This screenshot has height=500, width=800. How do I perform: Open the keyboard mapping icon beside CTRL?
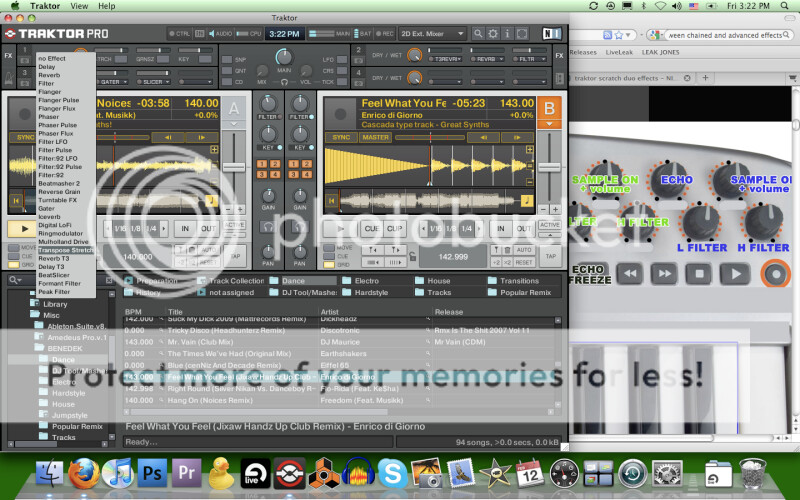(x=199, y=34)
